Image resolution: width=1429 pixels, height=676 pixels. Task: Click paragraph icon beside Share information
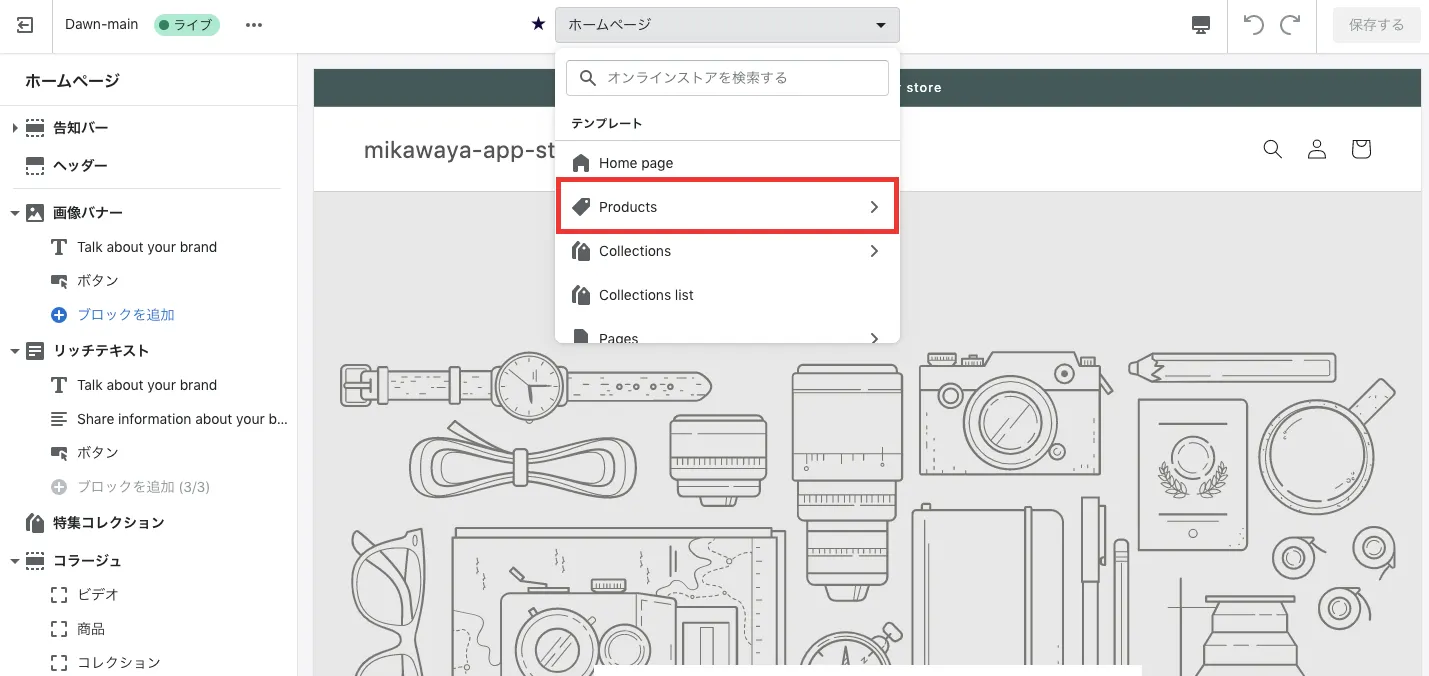[x=59, y=419]
